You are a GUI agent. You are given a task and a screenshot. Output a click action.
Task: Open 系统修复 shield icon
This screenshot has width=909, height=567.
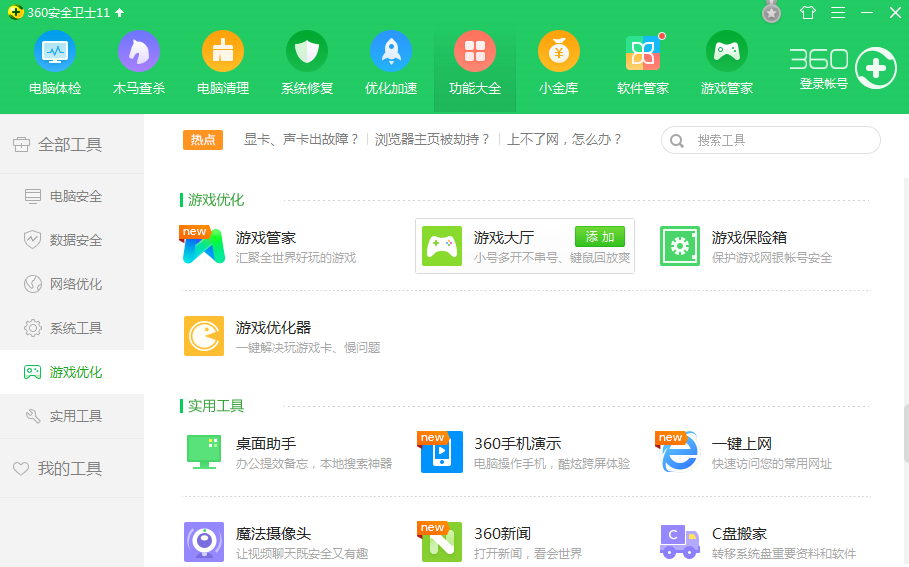(307, 52)
